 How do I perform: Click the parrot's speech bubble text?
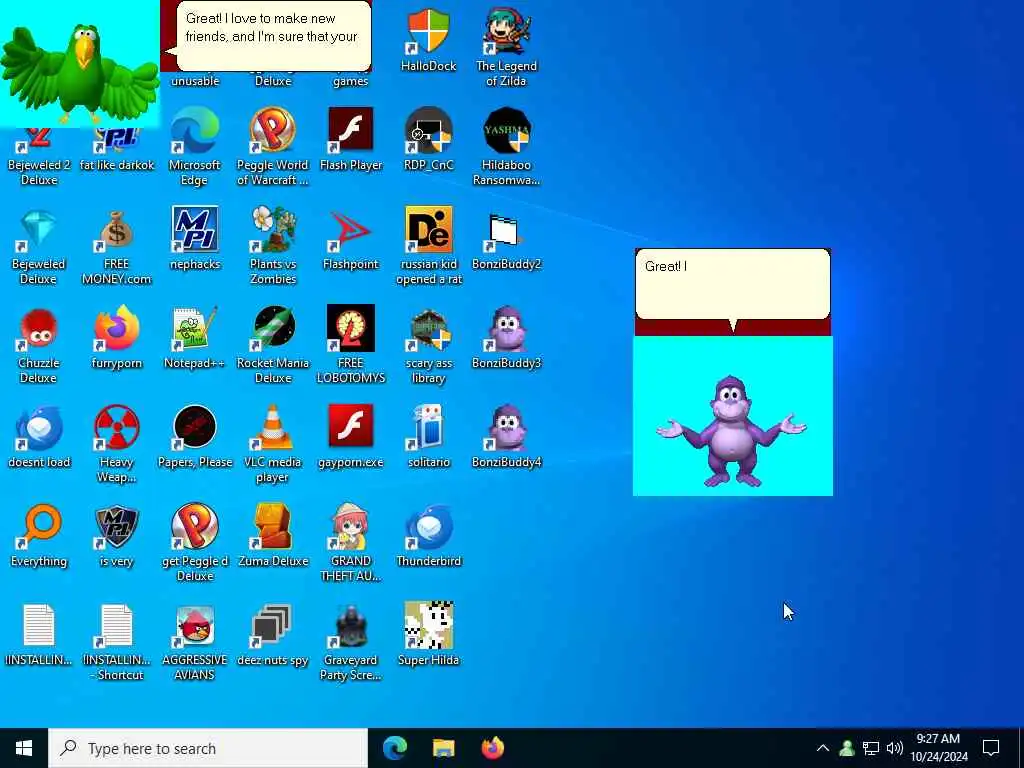click(x=271, y=27)
